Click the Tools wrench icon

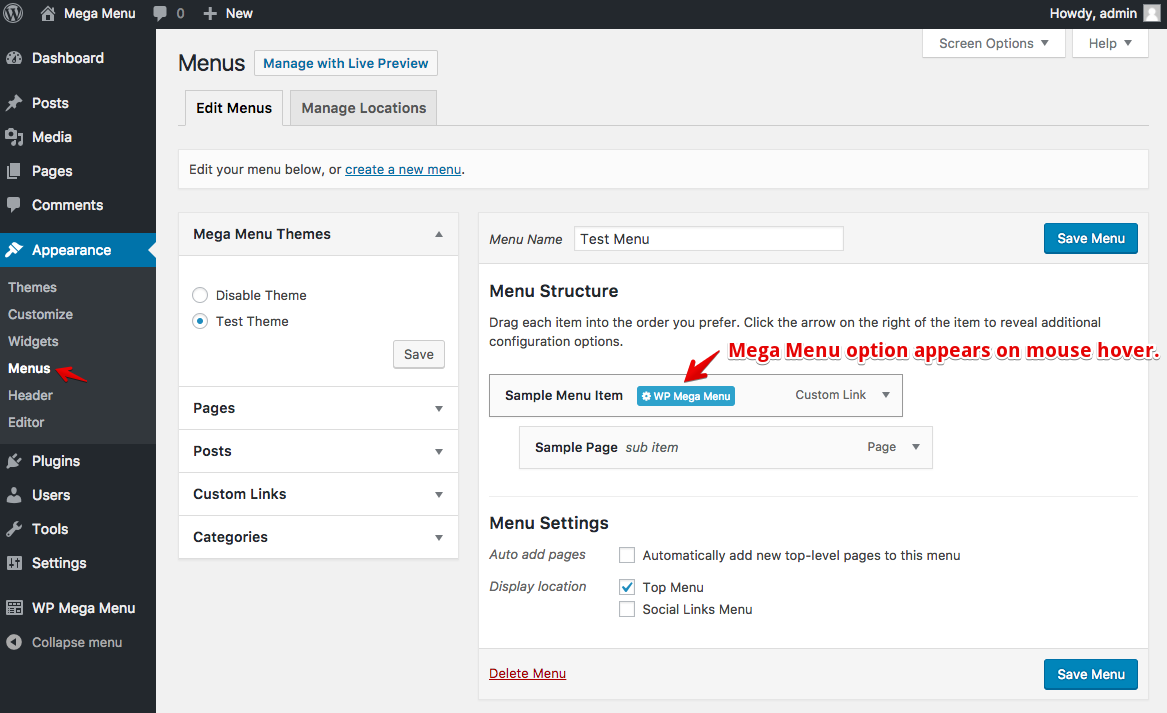tap(14, 529)
